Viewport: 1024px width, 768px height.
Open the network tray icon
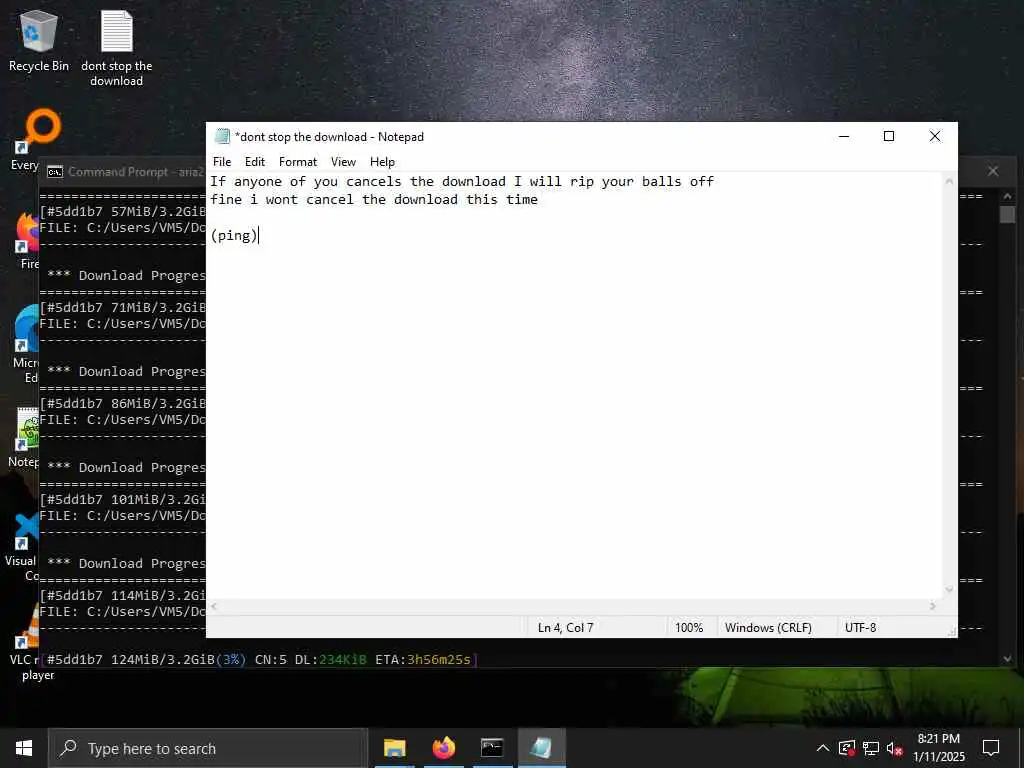point(871,748)
